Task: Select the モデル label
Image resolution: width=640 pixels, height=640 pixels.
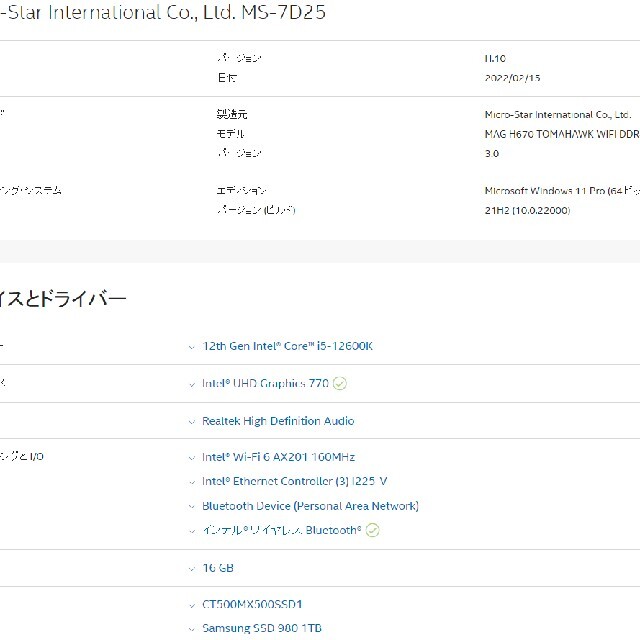Action: click(230, 133)
